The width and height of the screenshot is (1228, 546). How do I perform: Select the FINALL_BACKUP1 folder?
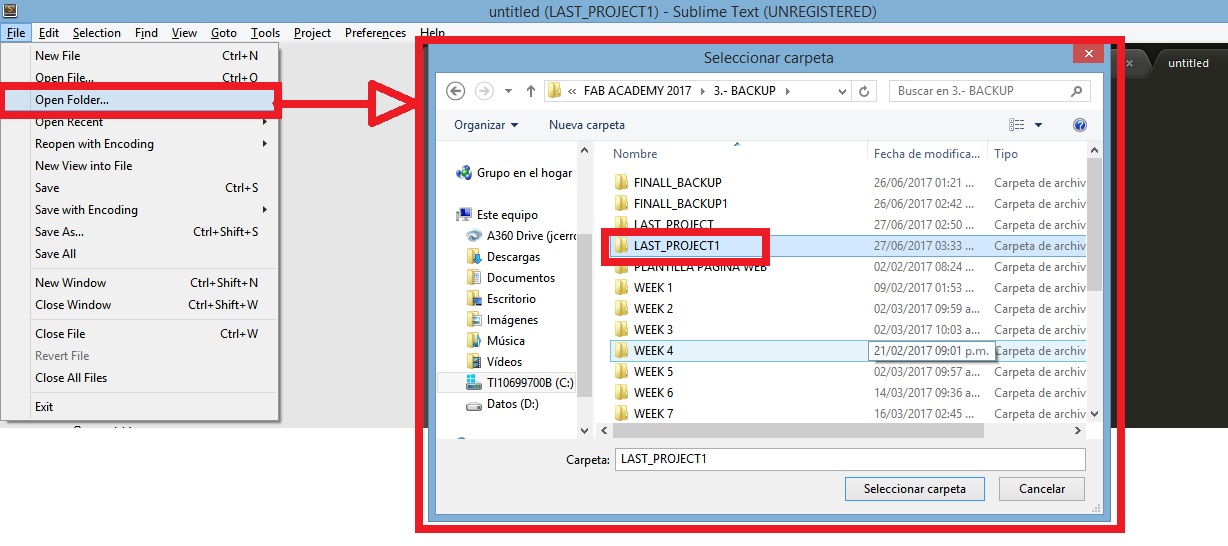pos(672,204)
